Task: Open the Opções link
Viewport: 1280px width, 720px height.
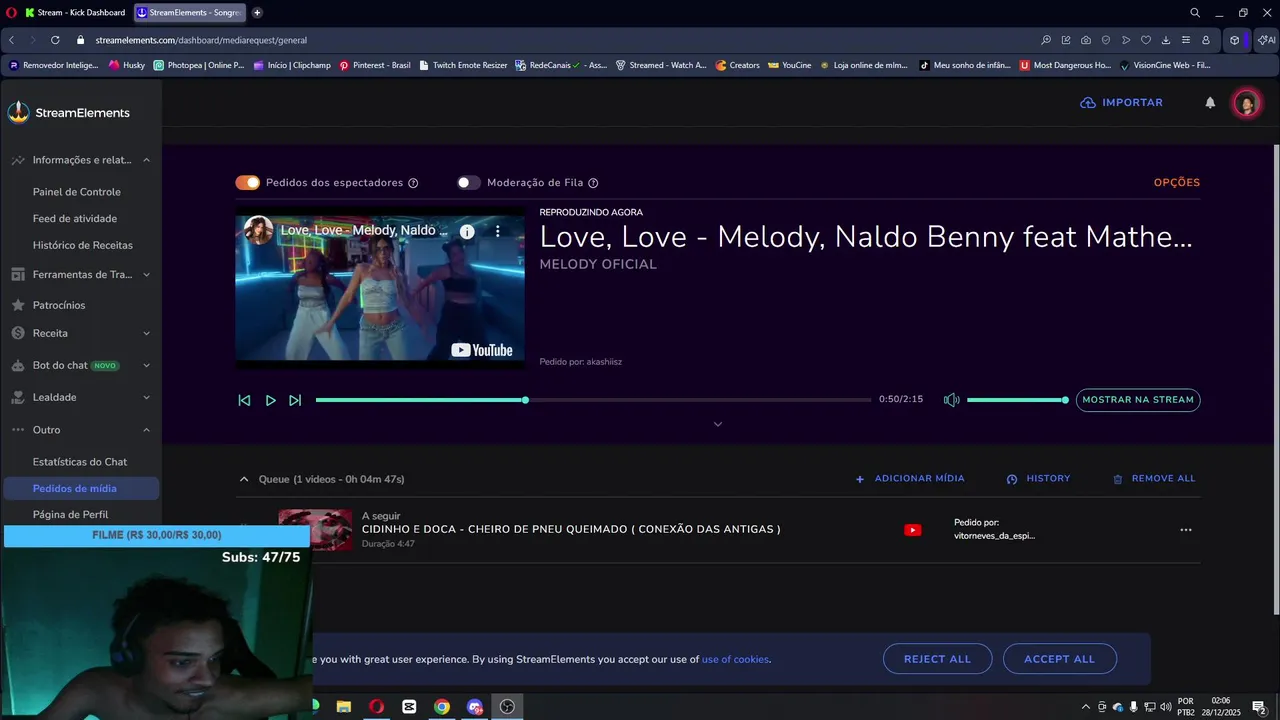Action: [1177, 183]
